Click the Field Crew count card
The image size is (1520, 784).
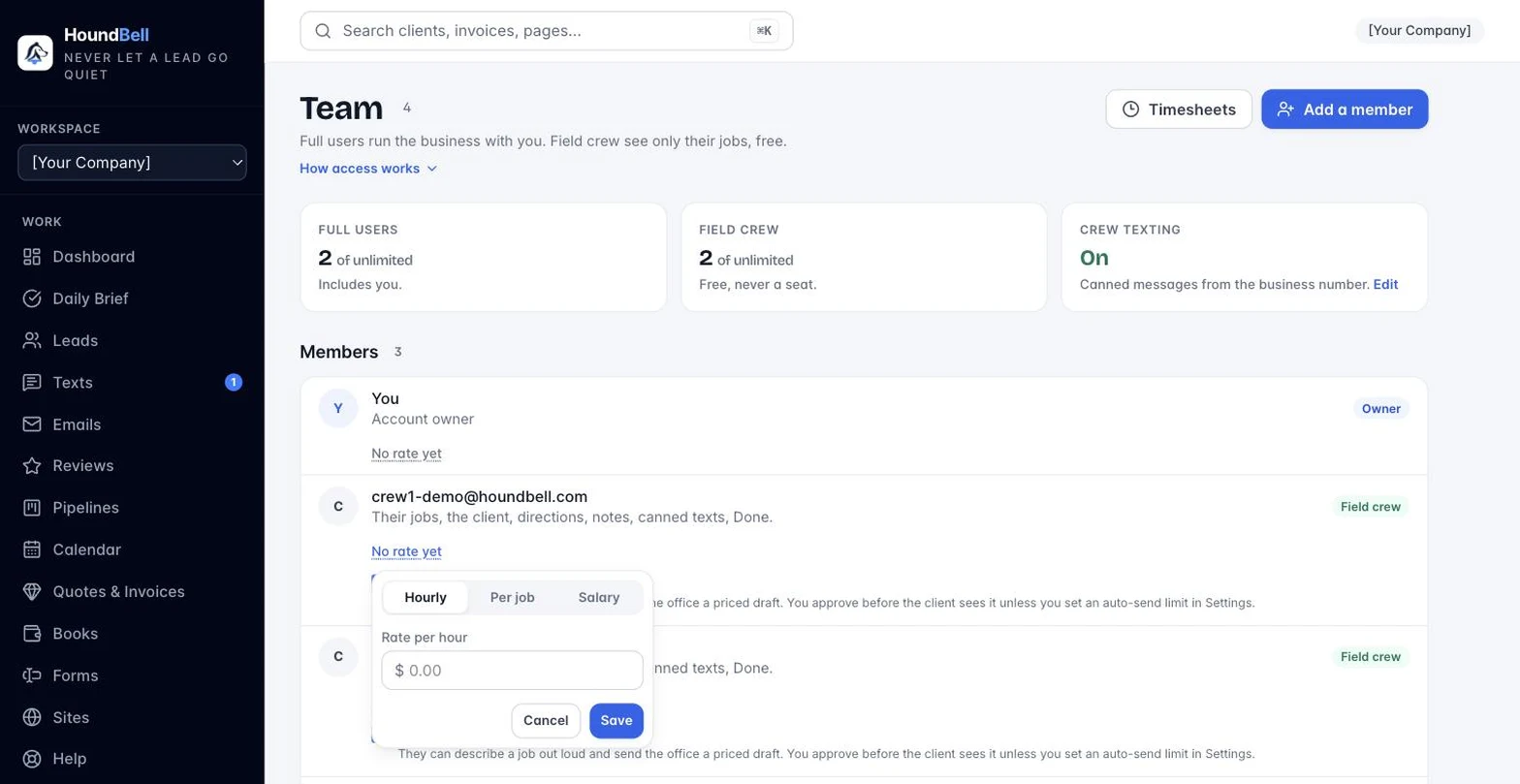tap(864, 258)
